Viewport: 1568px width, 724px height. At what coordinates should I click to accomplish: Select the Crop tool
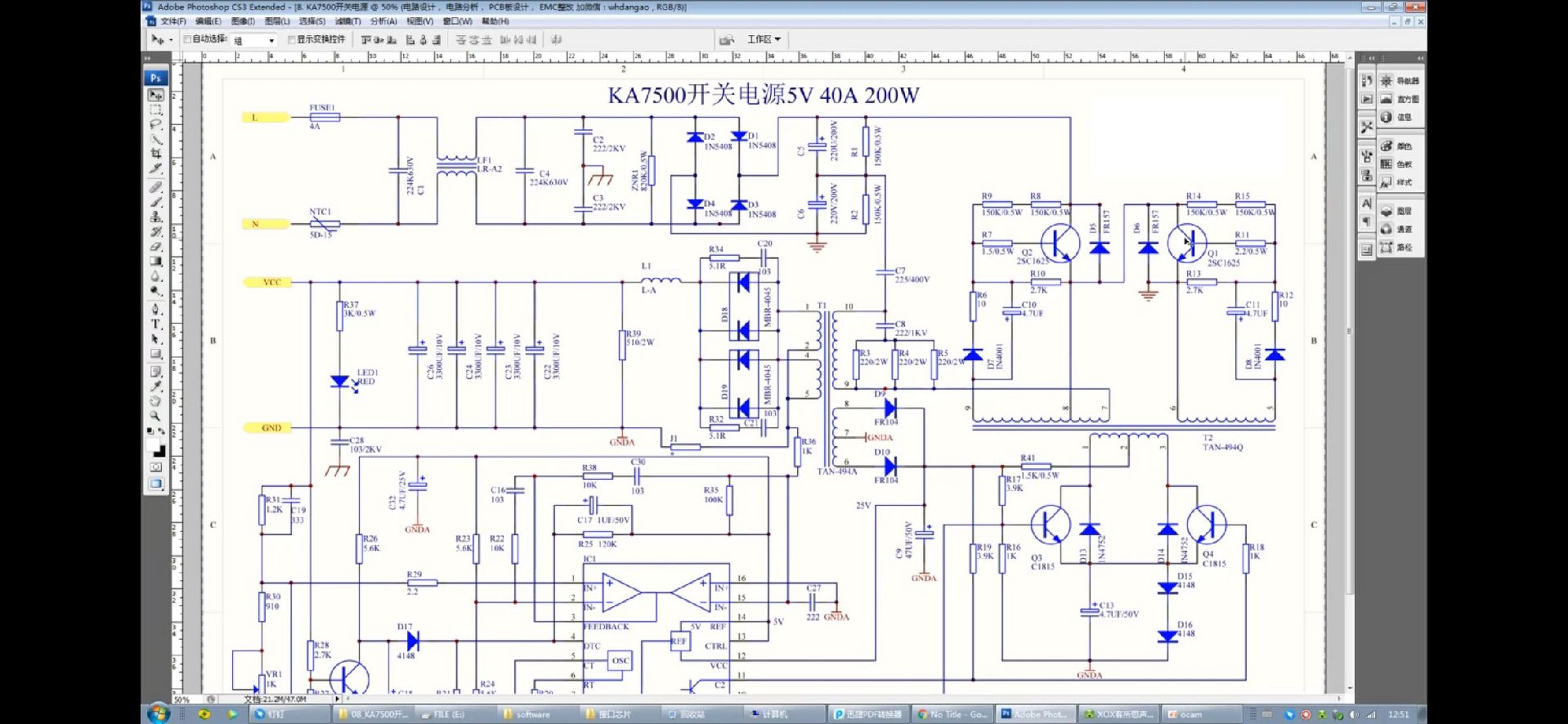[x=156, y=154]
